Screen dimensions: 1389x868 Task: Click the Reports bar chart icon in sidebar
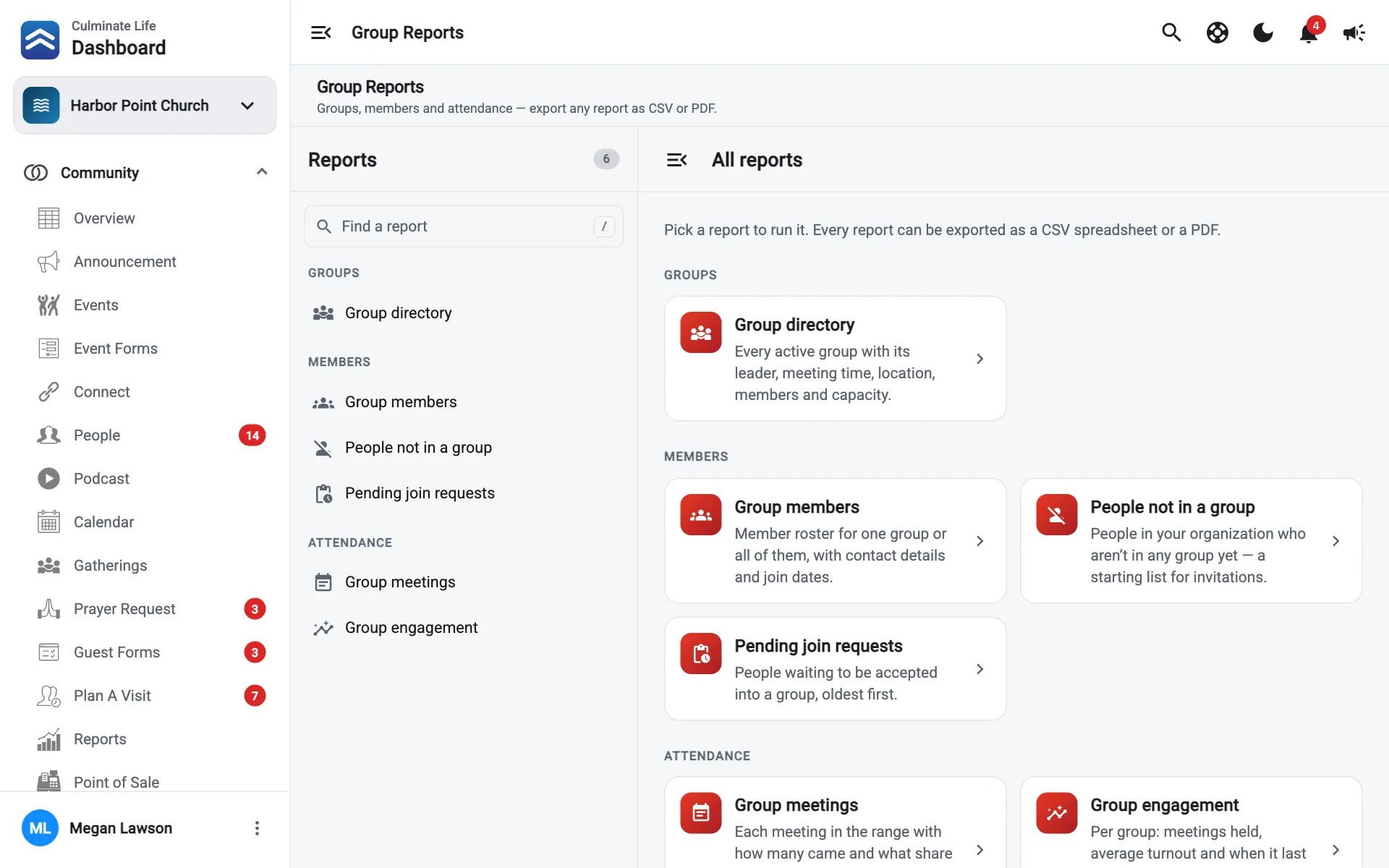click(x=48, y=739)
